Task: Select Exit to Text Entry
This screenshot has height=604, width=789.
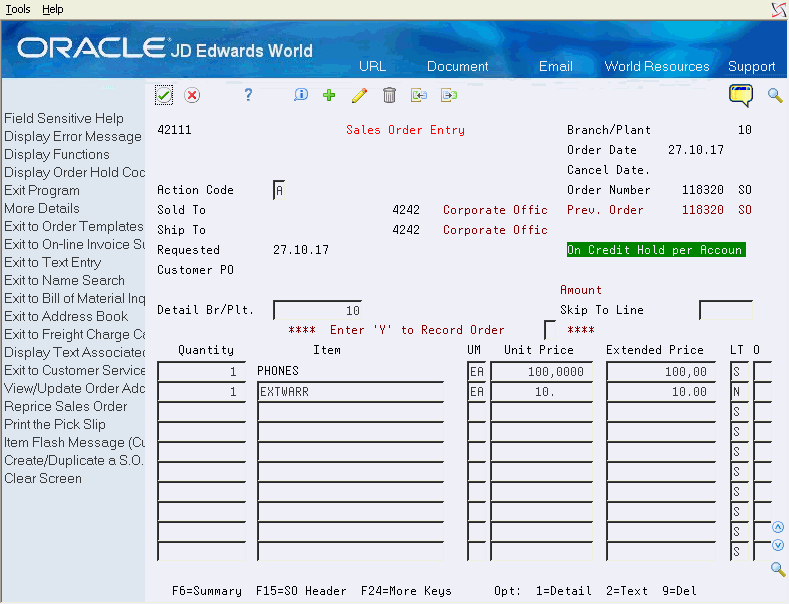Action: (53, 262)
